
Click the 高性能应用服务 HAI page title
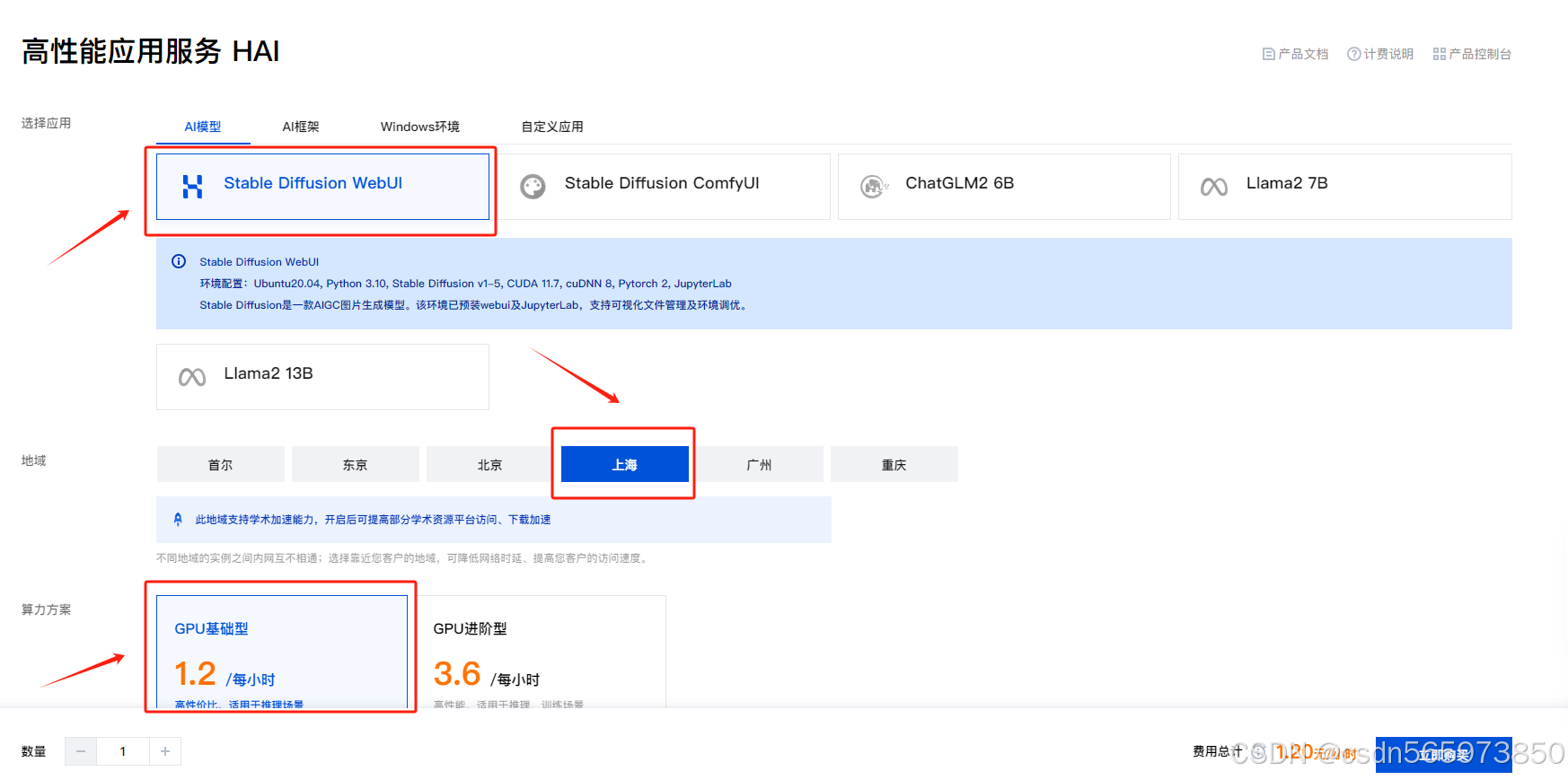[151, 51]
